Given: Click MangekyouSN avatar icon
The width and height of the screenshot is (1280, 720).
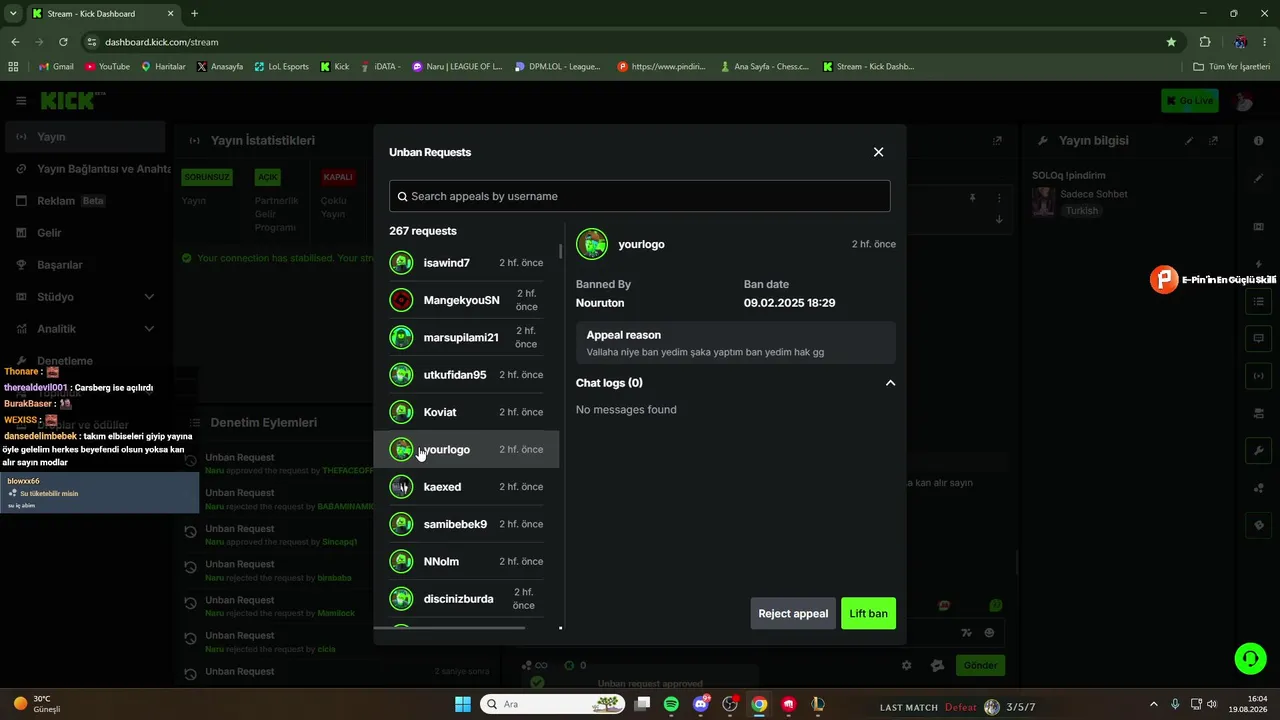Looking at the screenshot, I should 401,300.
